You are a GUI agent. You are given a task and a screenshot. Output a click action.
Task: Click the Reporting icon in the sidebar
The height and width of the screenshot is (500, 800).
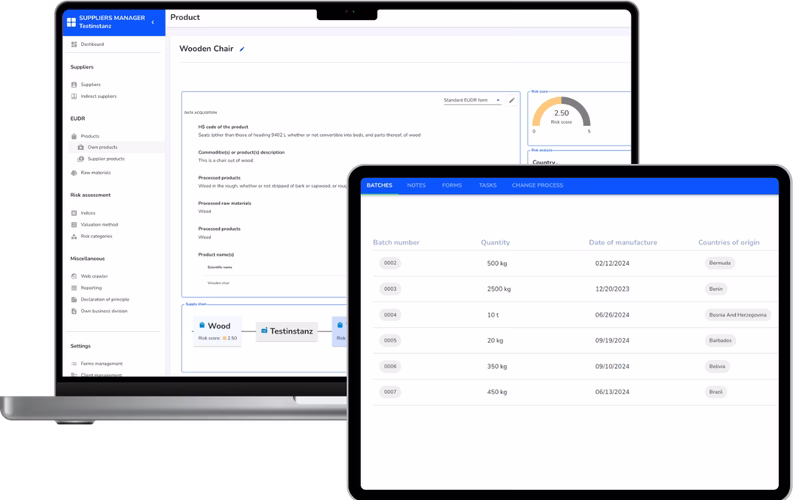pyautogui.click(x=74, y=287)
